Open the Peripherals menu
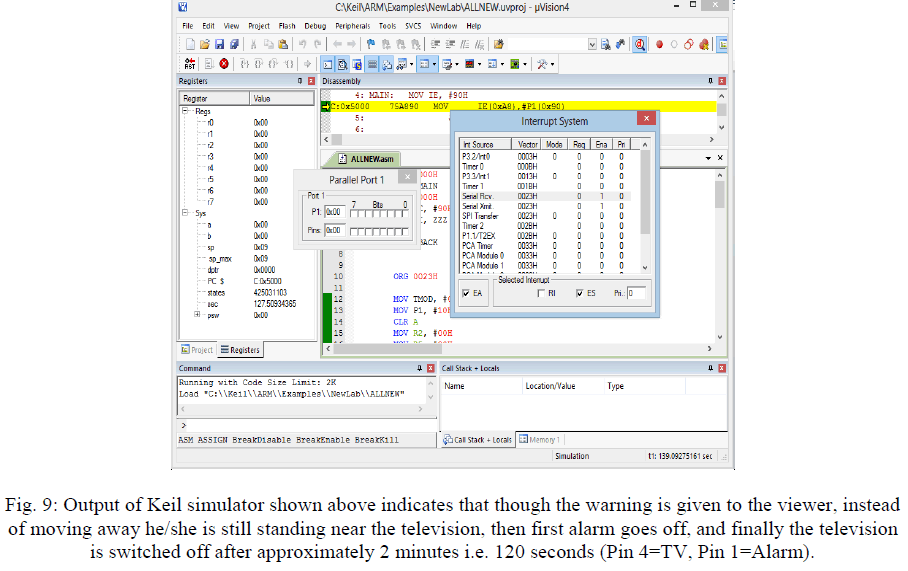The image size is (908, 571). point(352,25)
